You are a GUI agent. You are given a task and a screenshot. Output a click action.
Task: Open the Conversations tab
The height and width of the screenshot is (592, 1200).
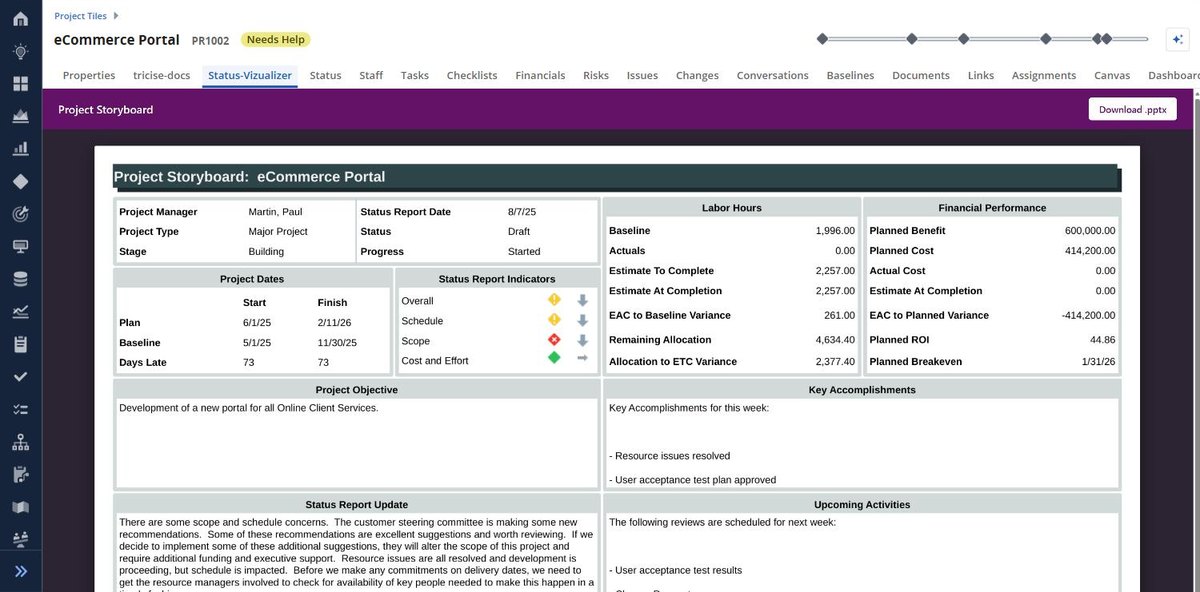point(772,75)
